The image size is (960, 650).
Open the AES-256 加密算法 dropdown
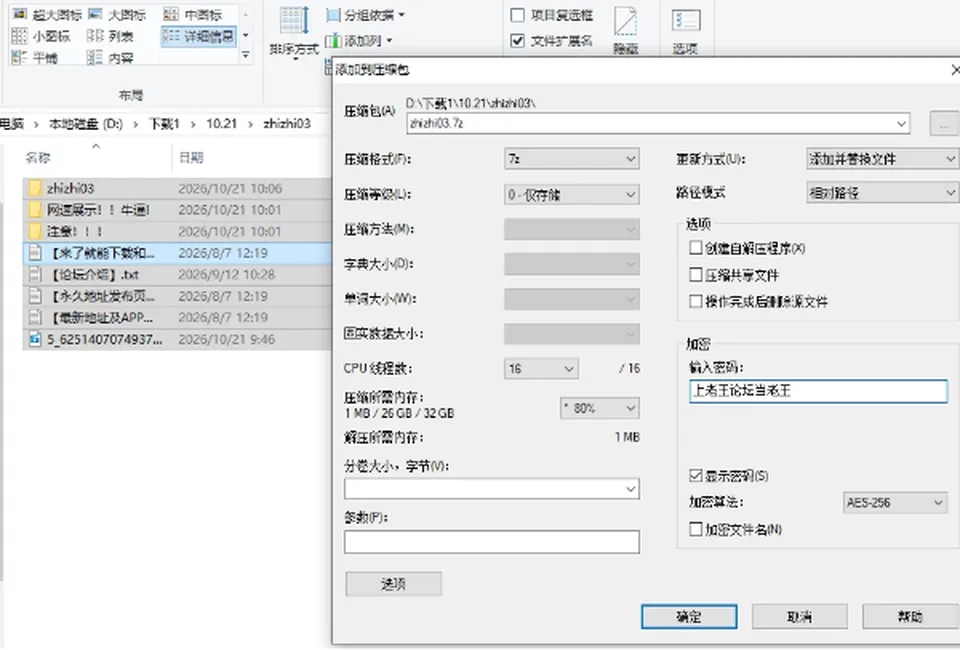[895, 502]
